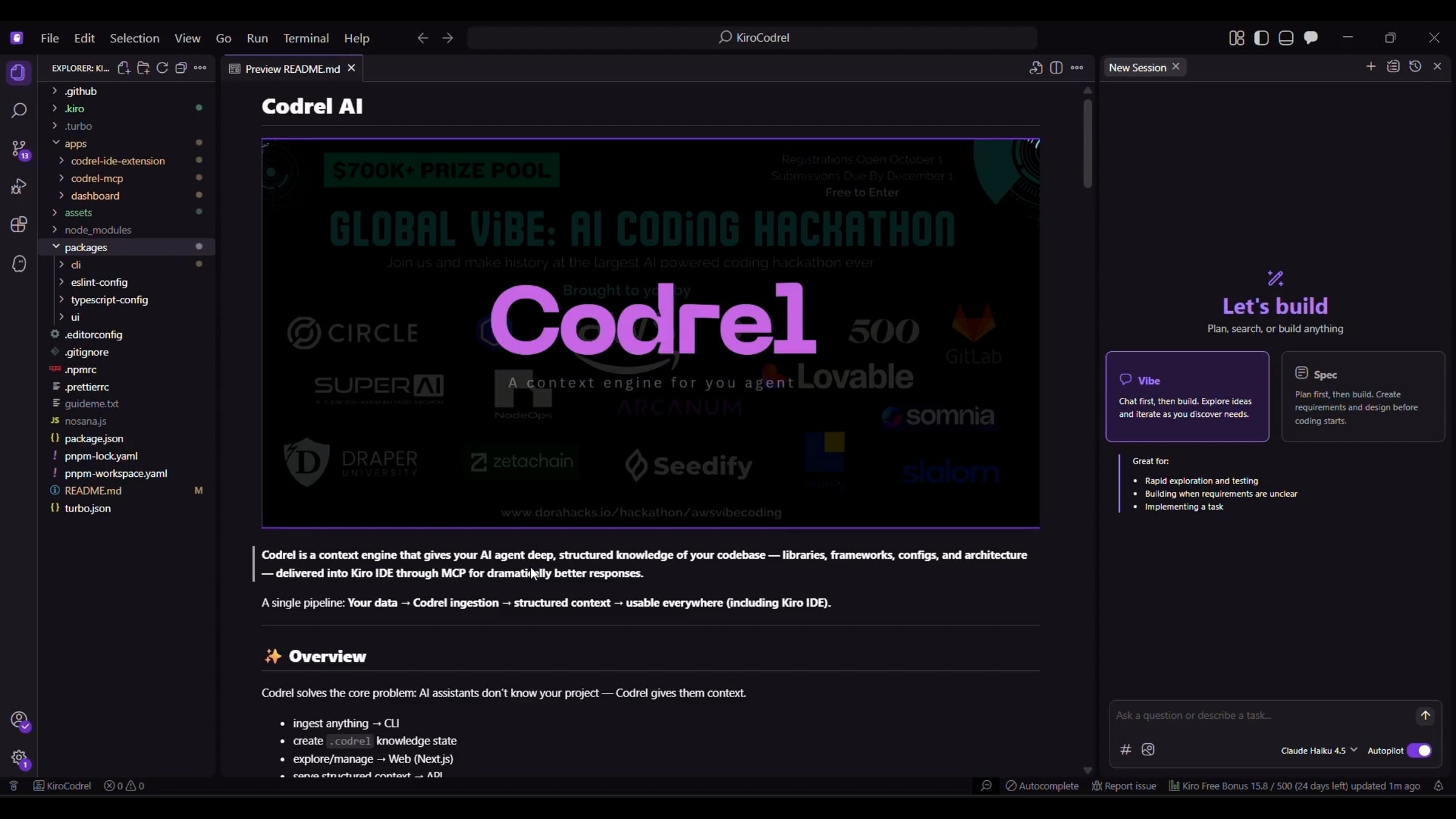Open editor more actions menu

(x=1077, y=68)
